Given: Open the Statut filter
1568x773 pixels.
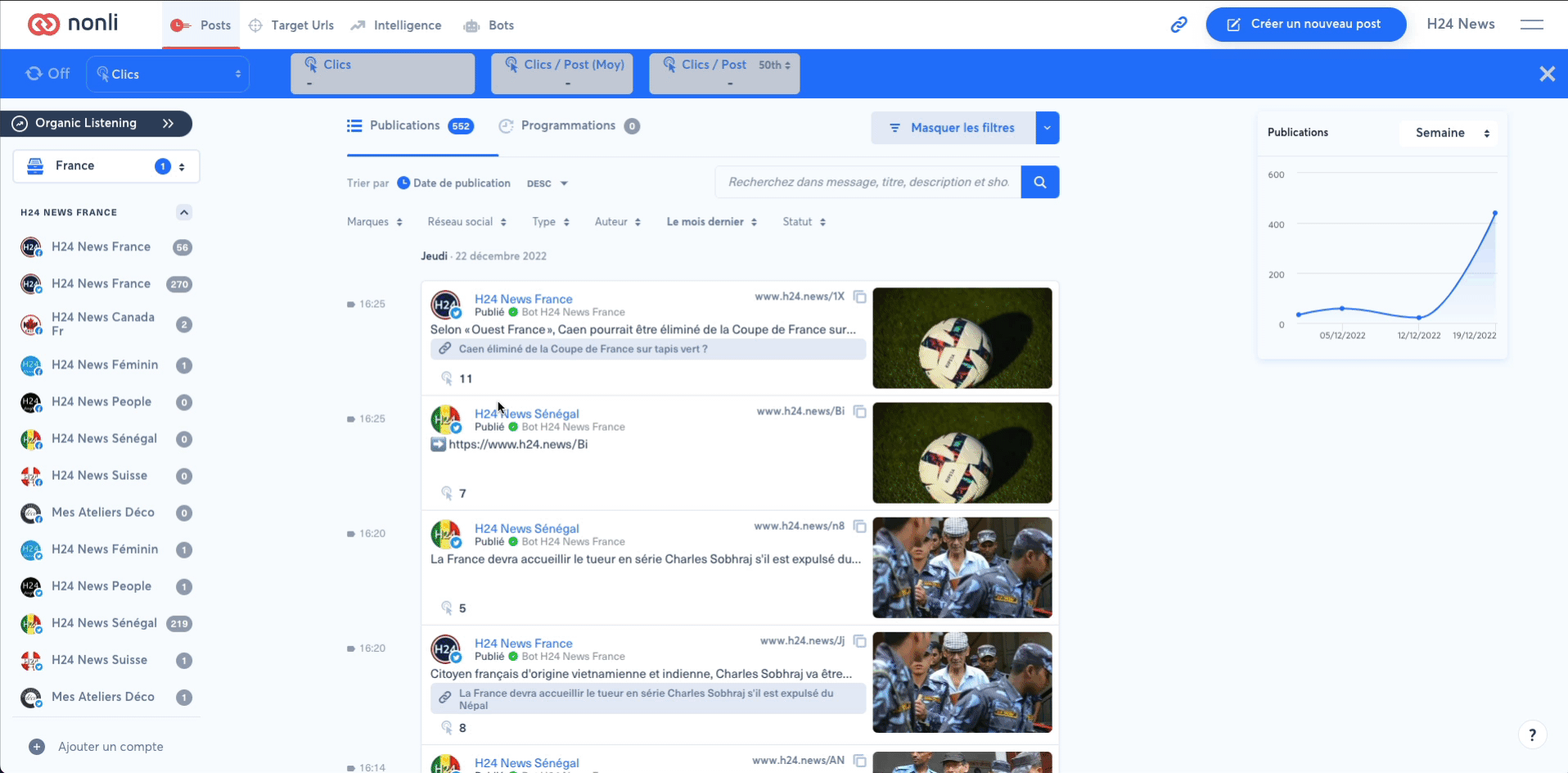Looking at the screenshot, I should coord(804,222).
